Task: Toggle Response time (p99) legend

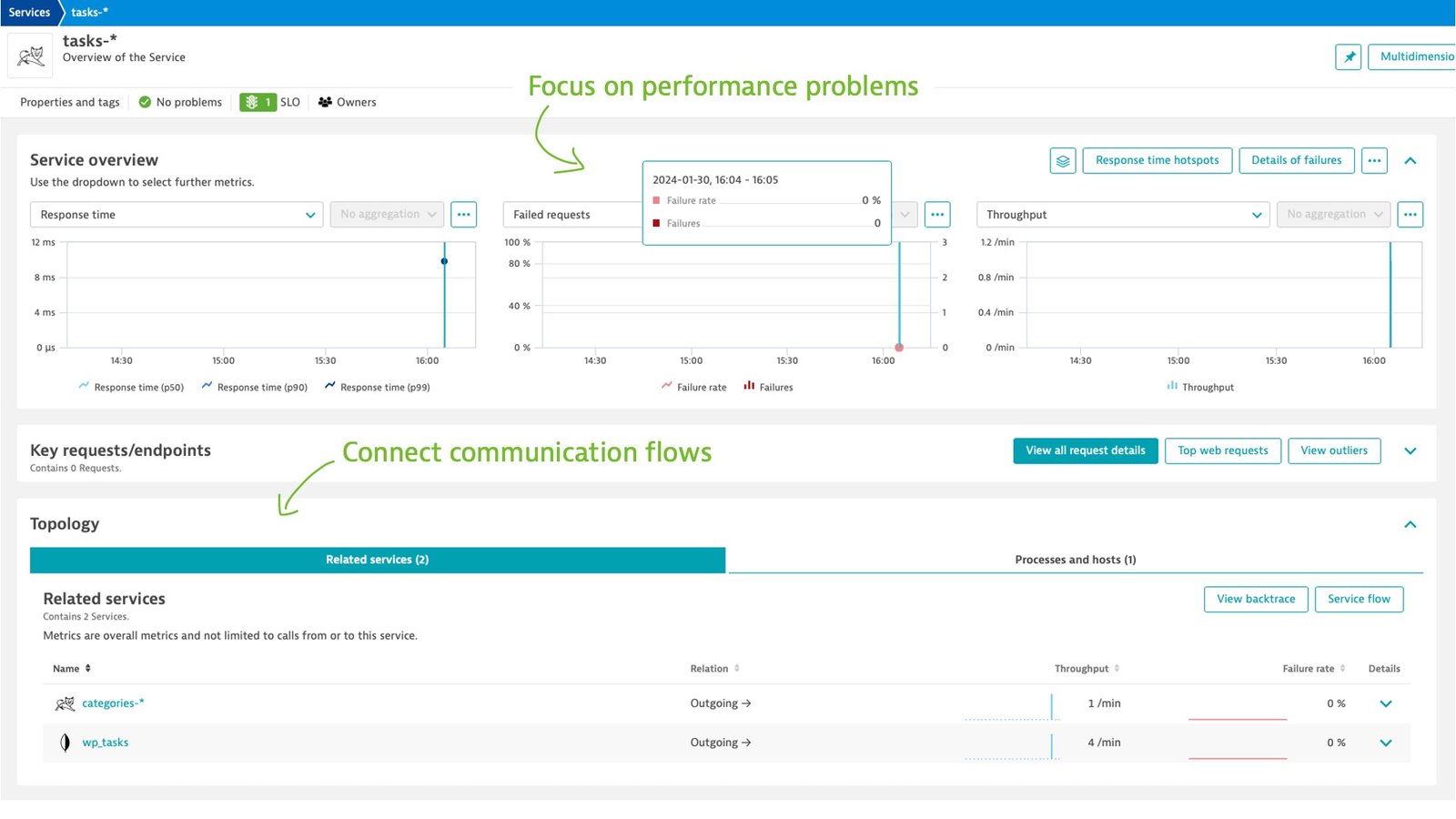Action: (378, 387)
